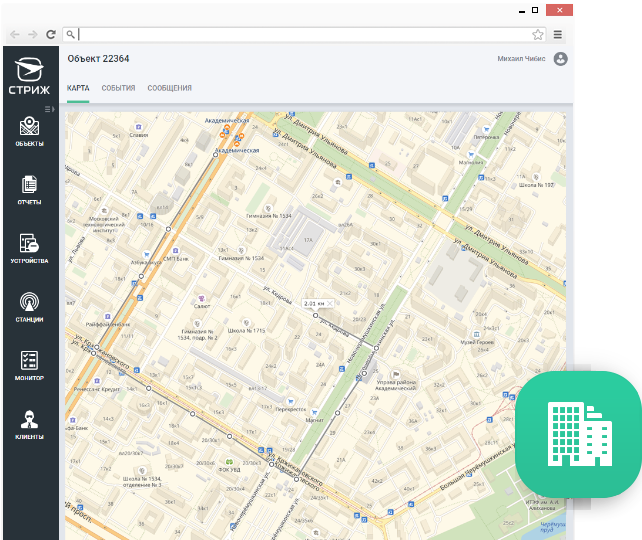Select the Станции stations icon
Screen dimensions: 642x540
coord(29,307)
